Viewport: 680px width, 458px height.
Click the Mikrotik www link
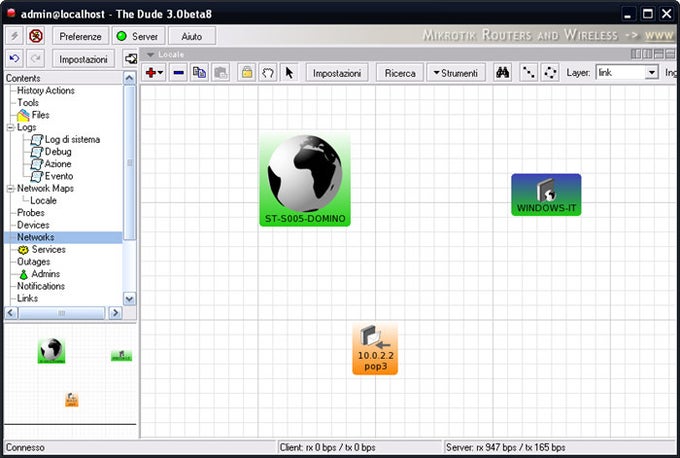pos(660,36)
